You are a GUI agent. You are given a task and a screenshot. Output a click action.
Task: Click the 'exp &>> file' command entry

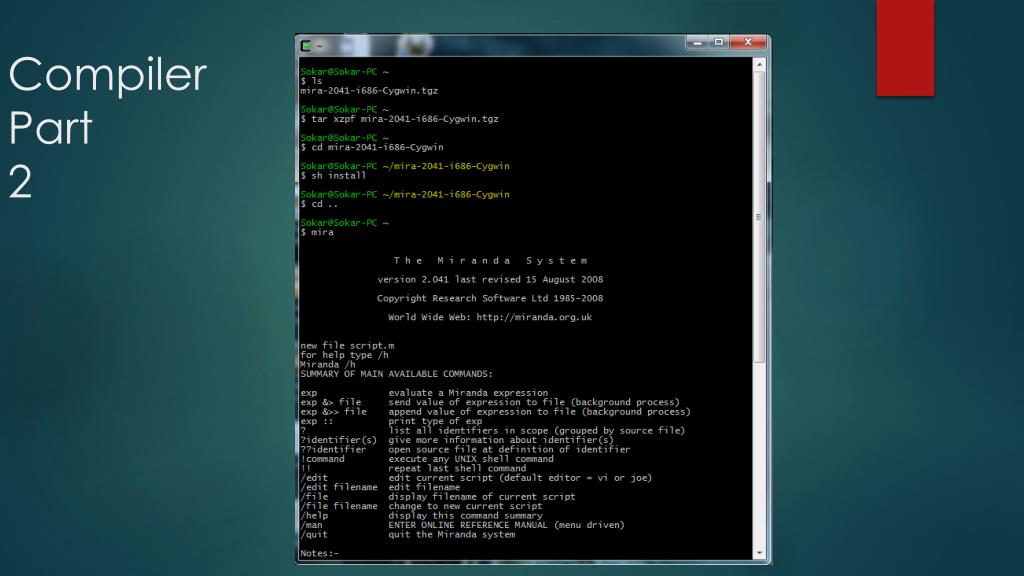334,411
